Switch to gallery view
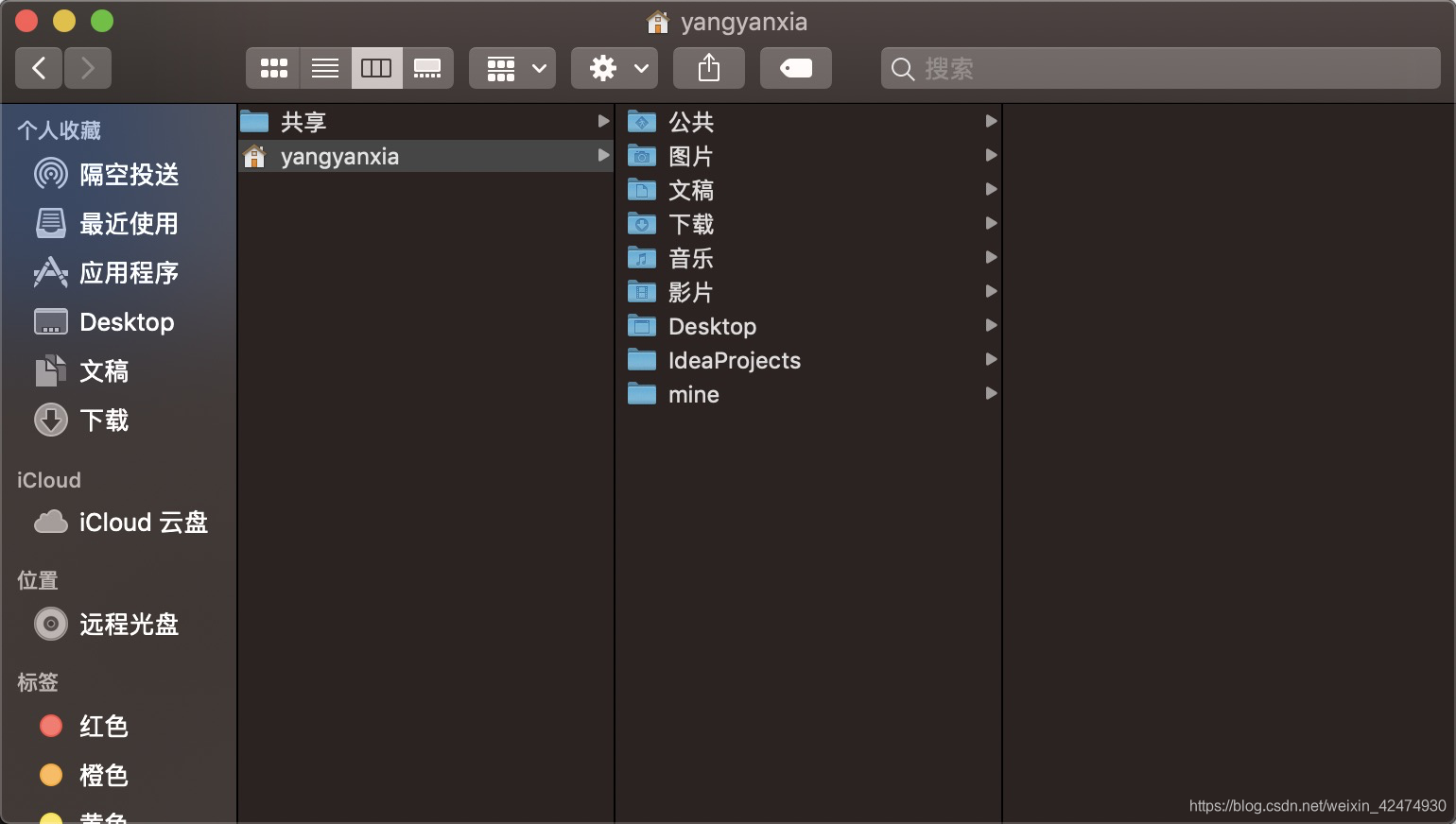This screenshot has height=824, width=1456. pos(427,68)
